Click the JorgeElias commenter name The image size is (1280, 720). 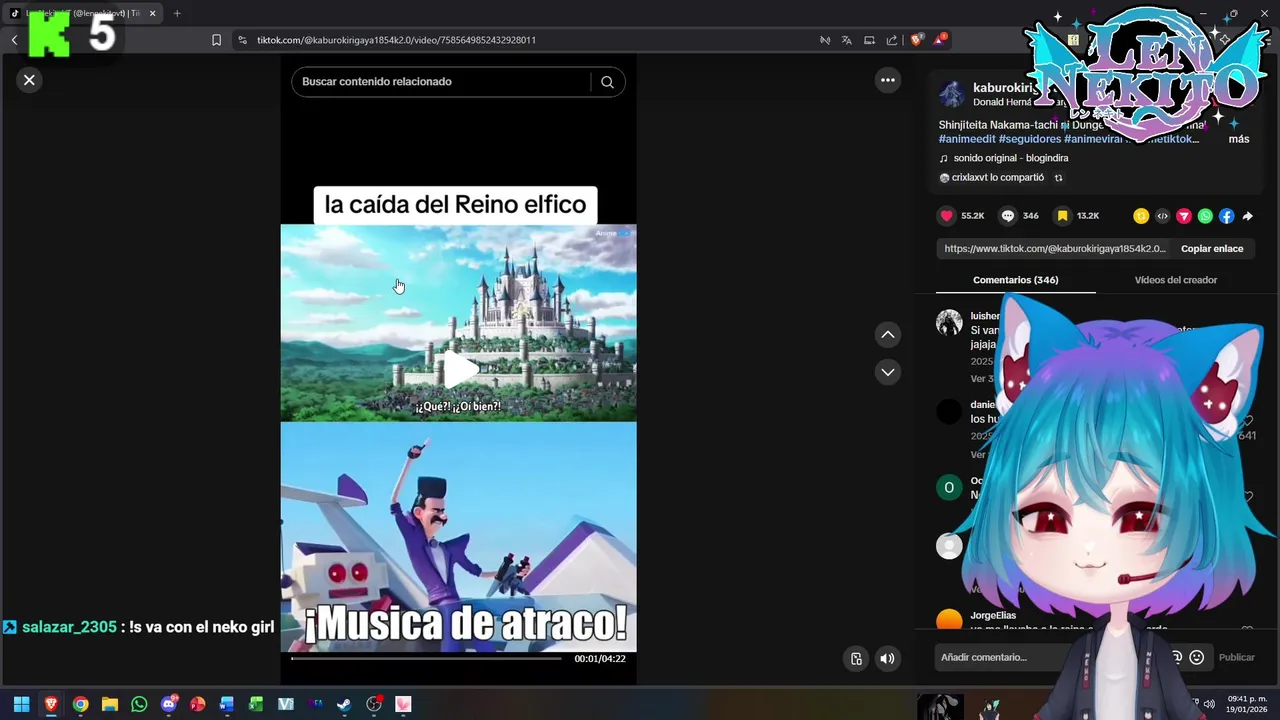coord(993,616)
